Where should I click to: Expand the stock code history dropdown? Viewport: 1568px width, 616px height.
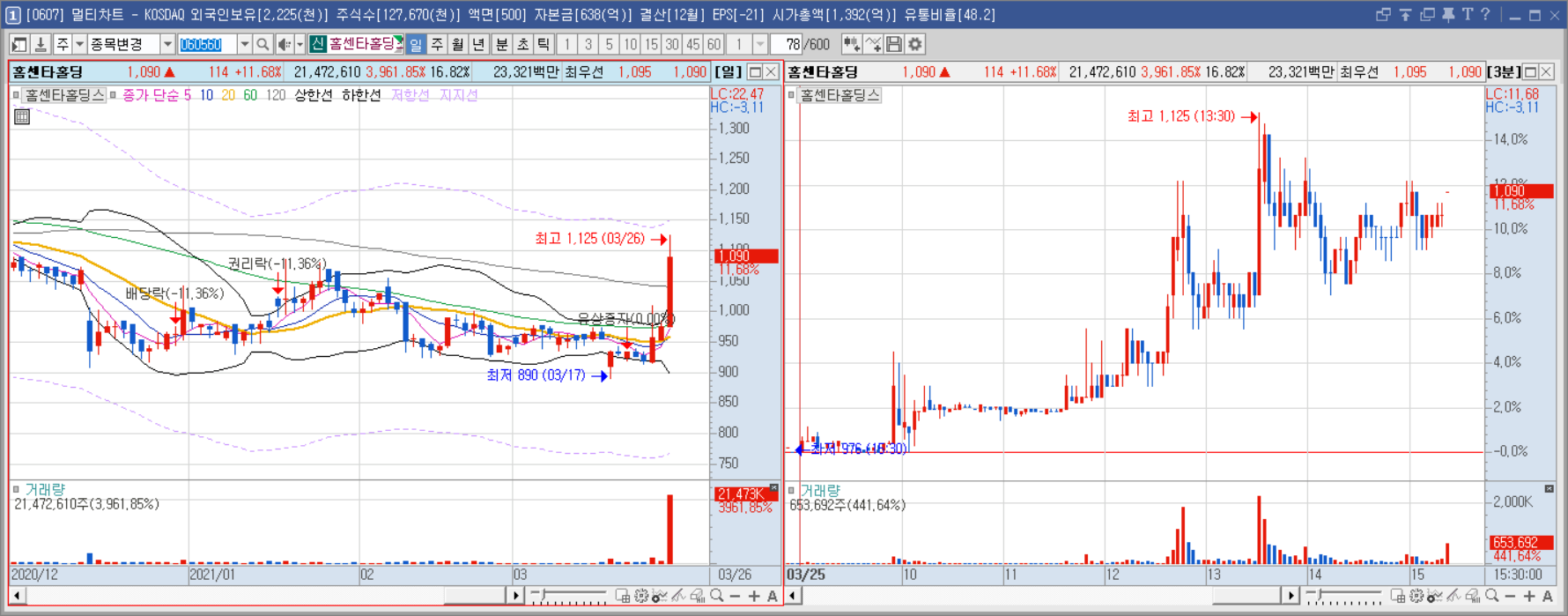click(244, 44)
